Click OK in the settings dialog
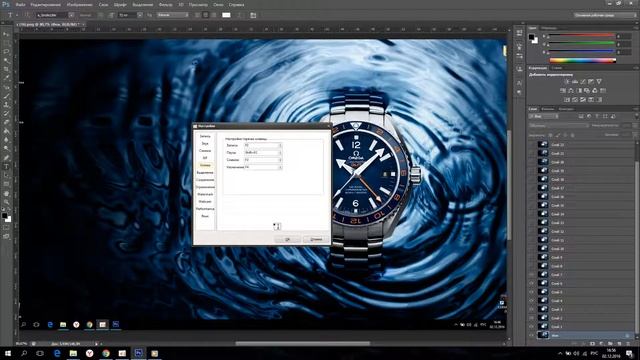Image resolution: width=640 pixels, height=360 pixels. [287, 240]
